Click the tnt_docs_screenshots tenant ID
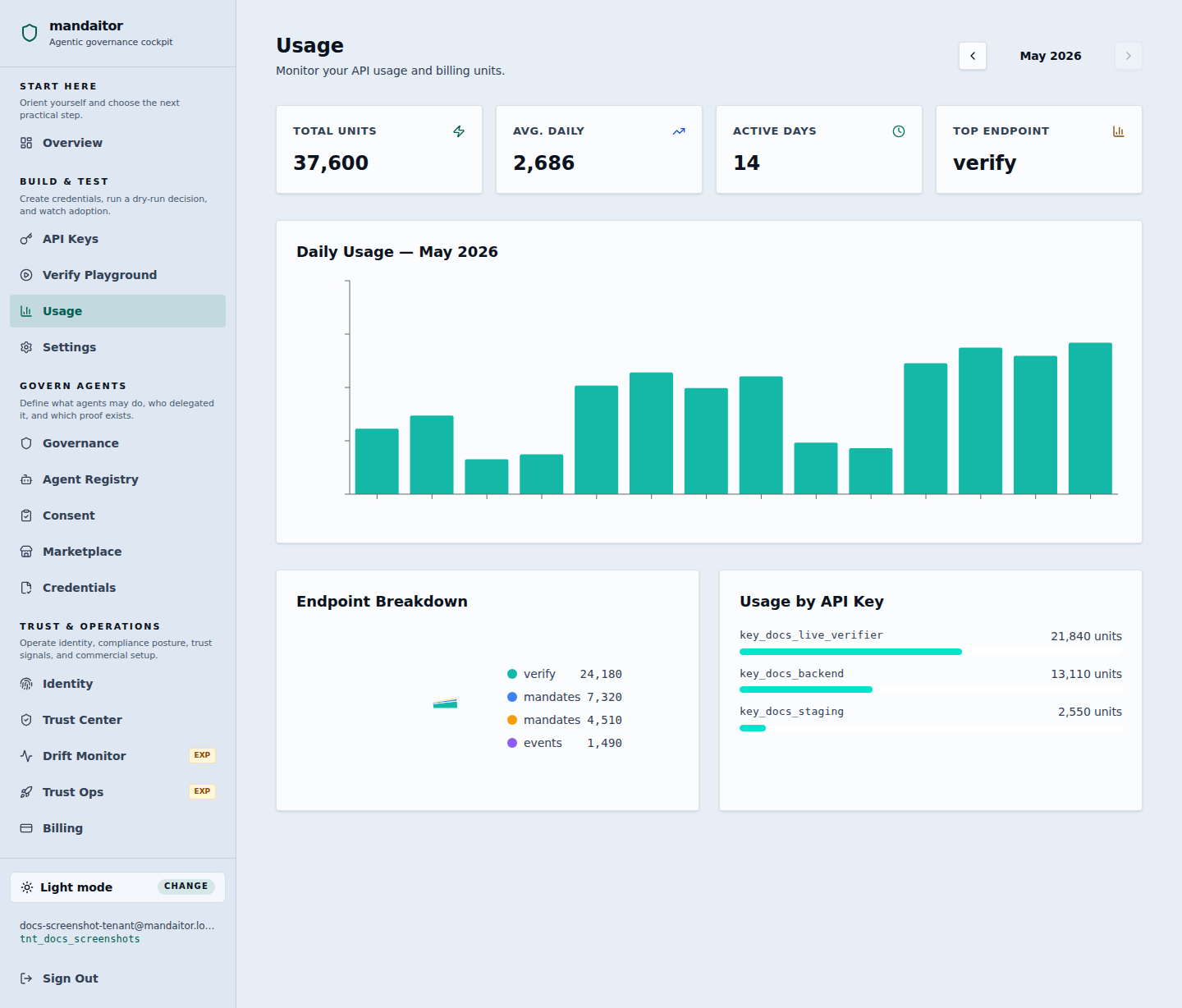Image resolution: width=1182 pixels, height=1008 pixels. pos(80,939)
